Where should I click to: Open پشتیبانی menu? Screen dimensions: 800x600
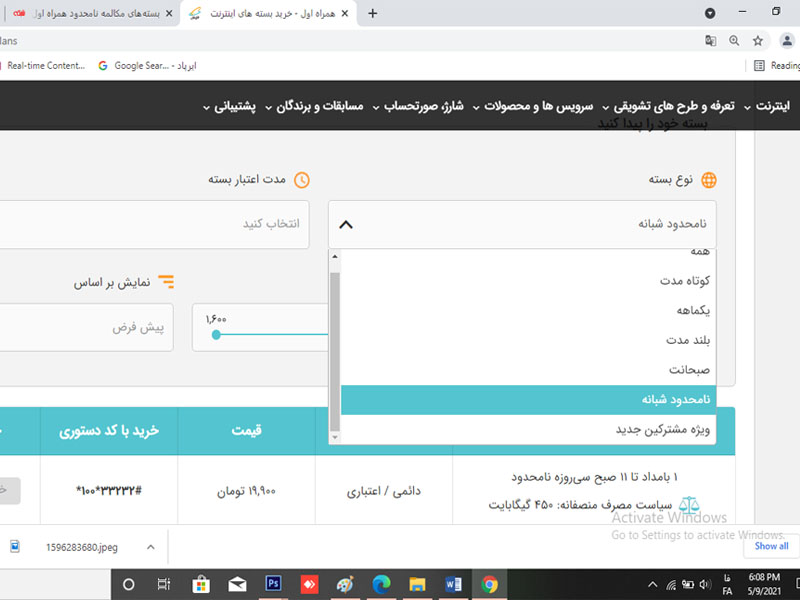pyautogui.click(x=230, y=106)
